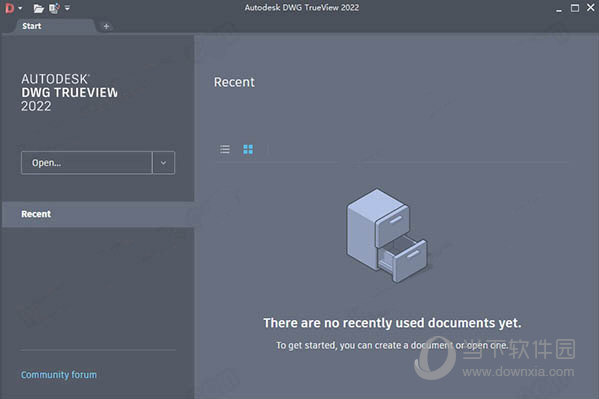Viewport: 599px width, 399px height.
Task: Switch recent documents to list view
Action: point(225,149)
